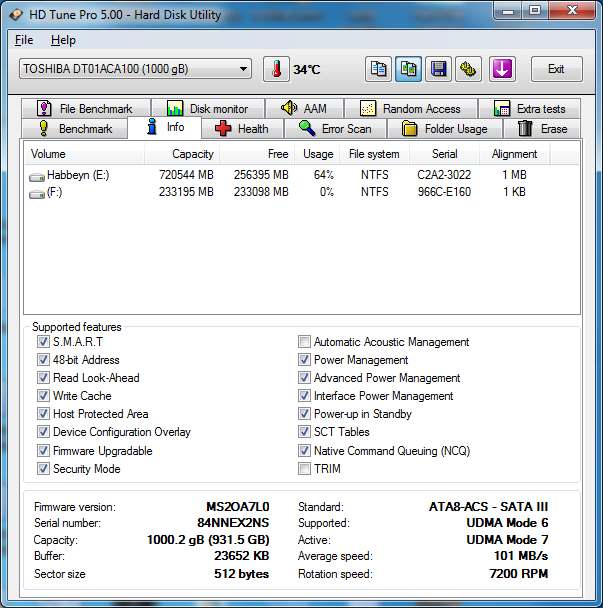Image resolution: width=603 pixels, height=608 pixels.
Task: Open the options gear icon
Action: [467, 69]
